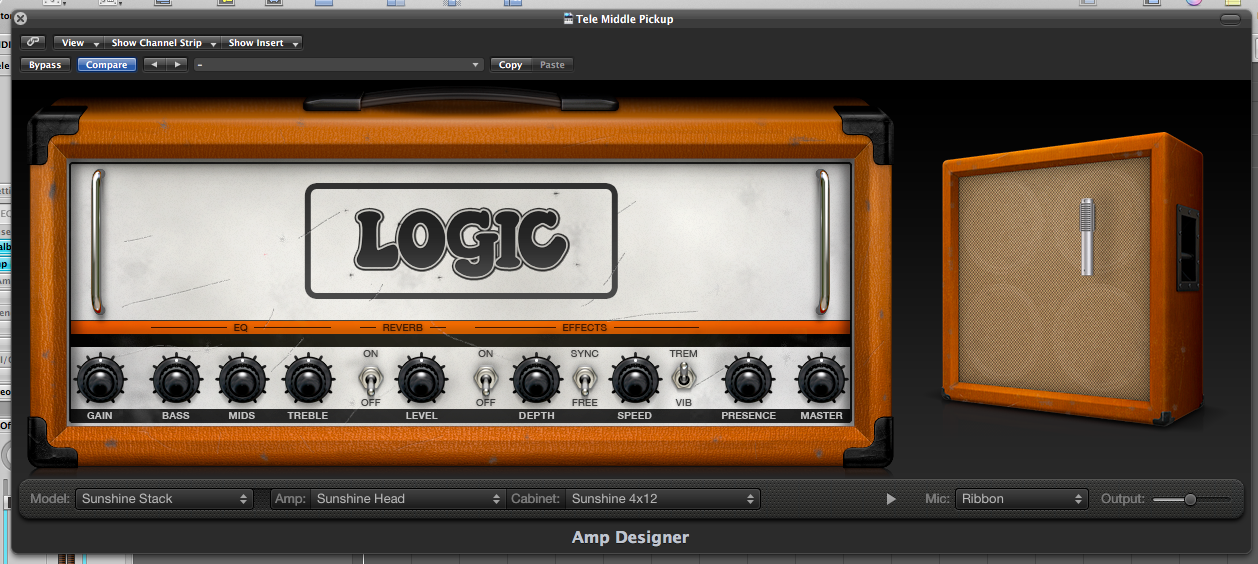Viewport: 1258px width, 564px height.
Task: Toggle the Effects ON/OFF switch
Action: pos(486,380)
